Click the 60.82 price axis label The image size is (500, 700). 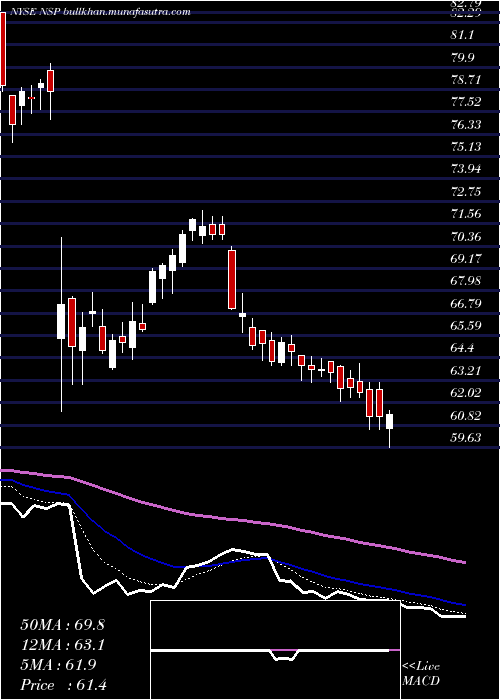tap(466, 416)
